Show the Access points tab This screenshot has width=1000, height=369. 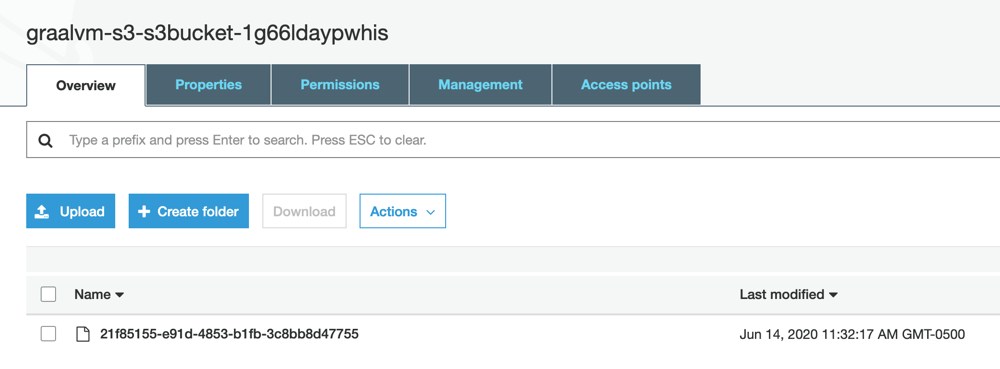click(626, 85)
